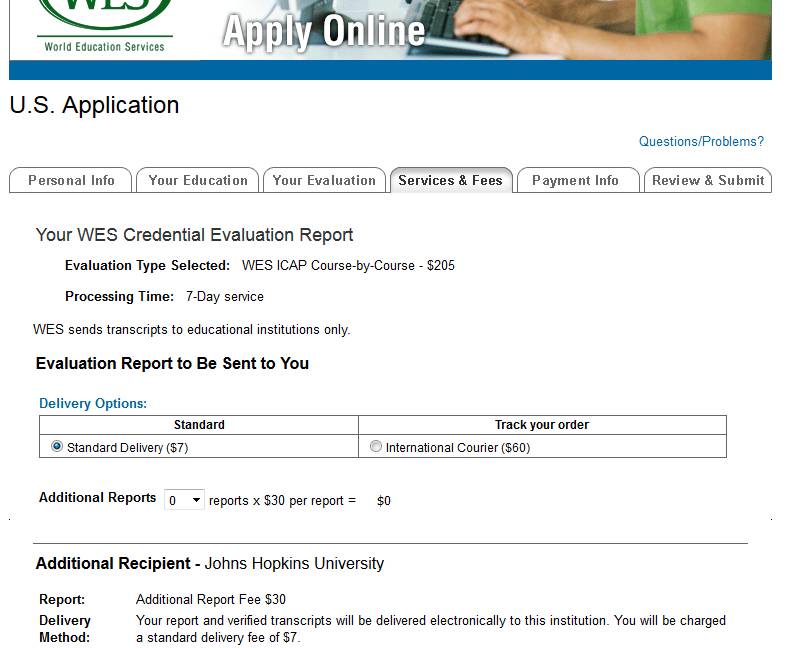Click the 'Johns Hopkins University' recipient name
The image size is (787, 648).
294,564
